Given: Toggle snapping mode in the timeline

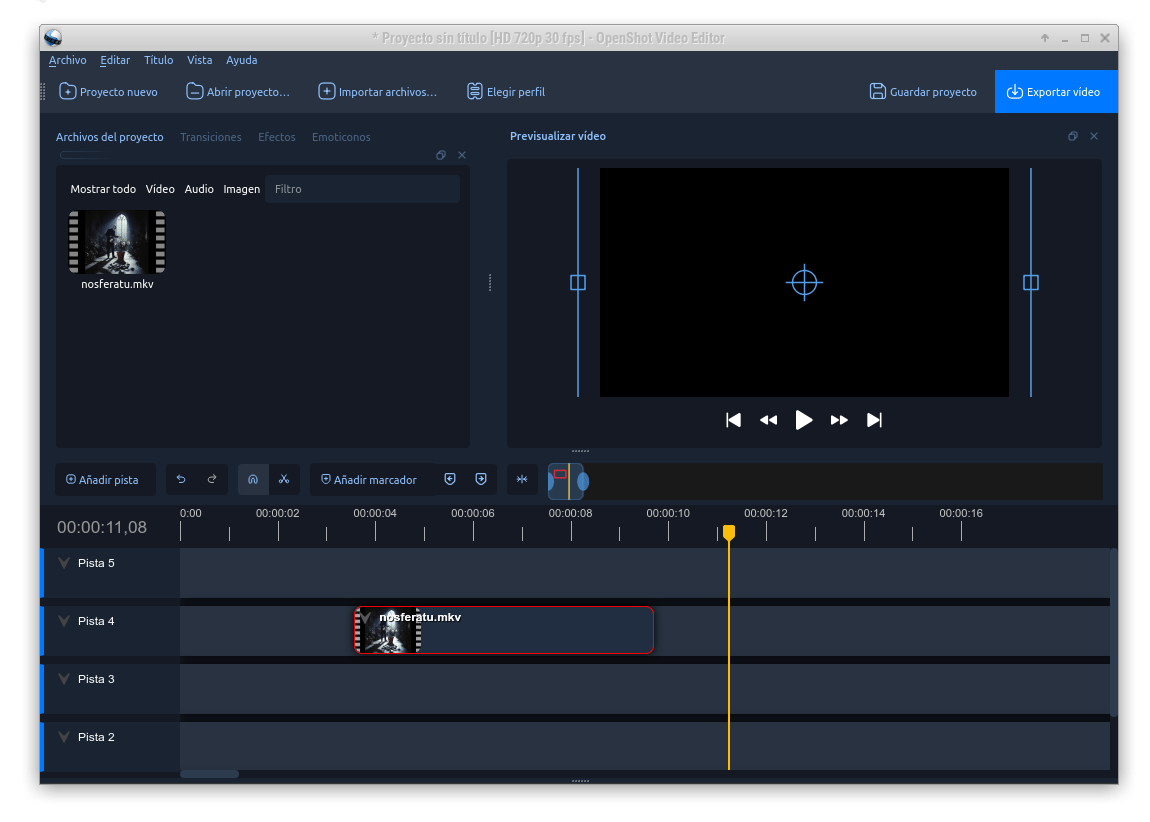Looking at the screenshot, I should (252, 479).
